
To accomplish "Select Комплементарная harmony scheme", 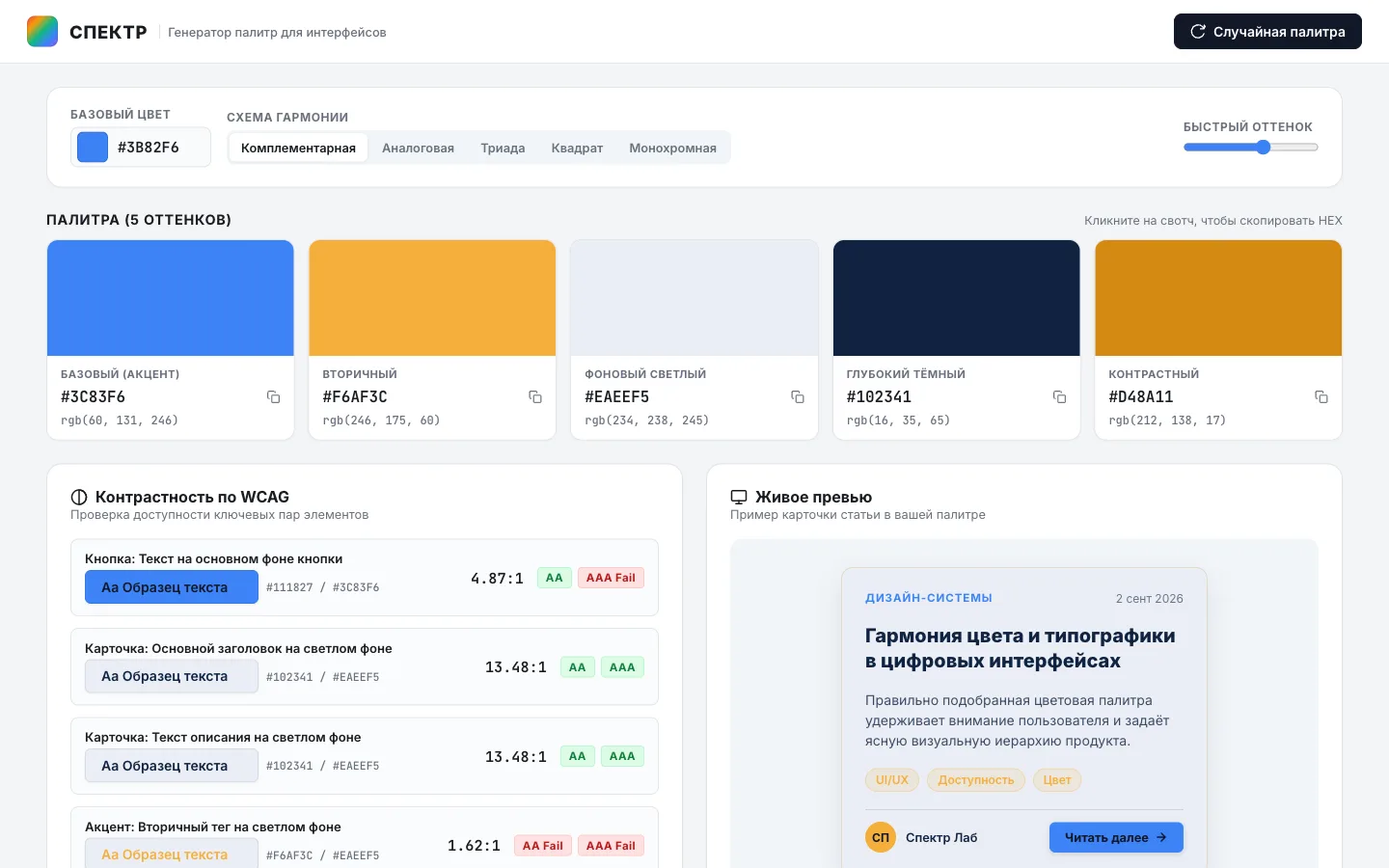I will click(298, 148).
